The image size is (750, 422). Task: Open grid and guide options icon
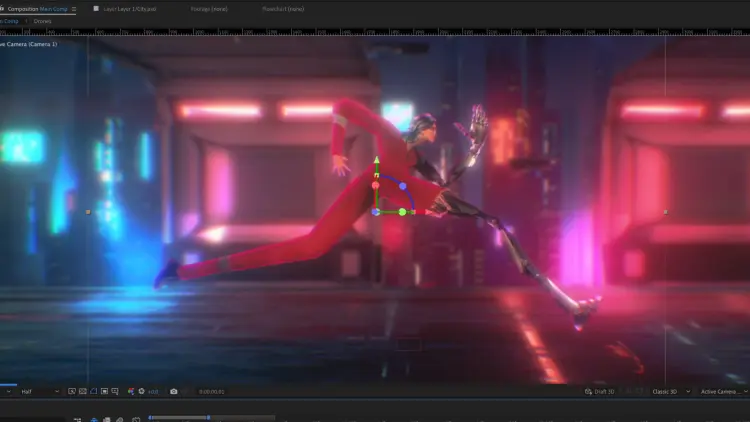point(115,391)
